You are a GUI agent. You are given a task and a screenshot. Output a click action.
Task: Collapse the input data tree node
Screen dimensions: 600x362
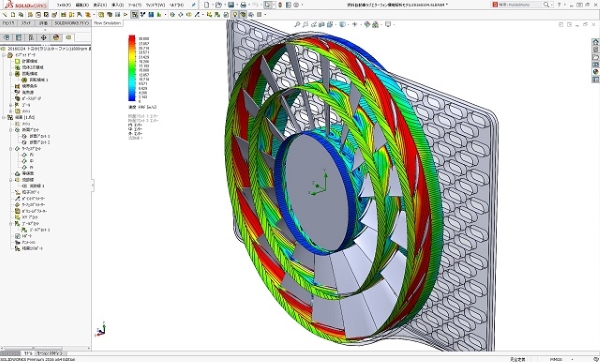point(4,55)
